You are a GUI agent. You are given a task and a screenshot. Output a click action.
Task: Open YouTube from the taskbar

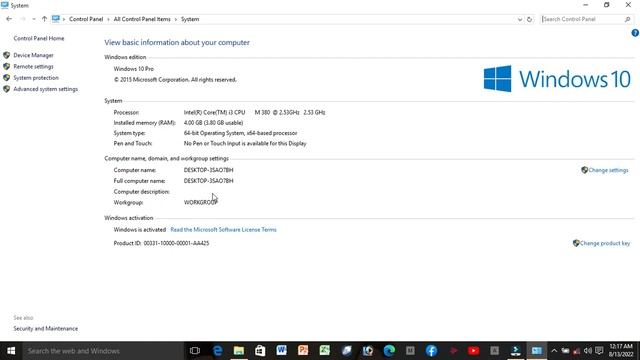[x=473, y=351]
